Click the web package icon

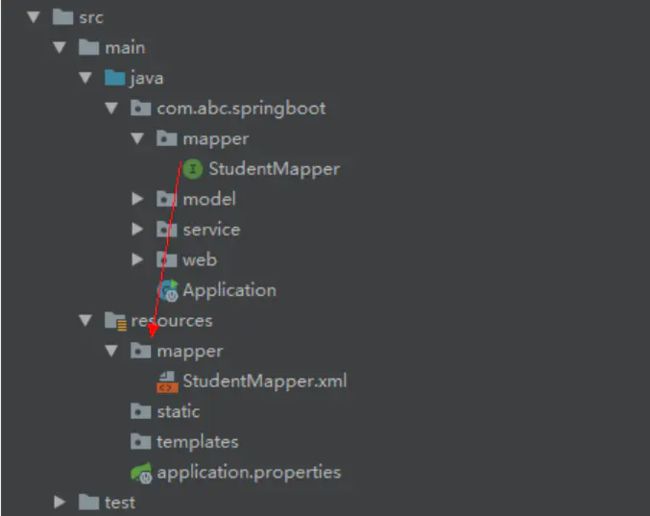click(x=167, y=259)
